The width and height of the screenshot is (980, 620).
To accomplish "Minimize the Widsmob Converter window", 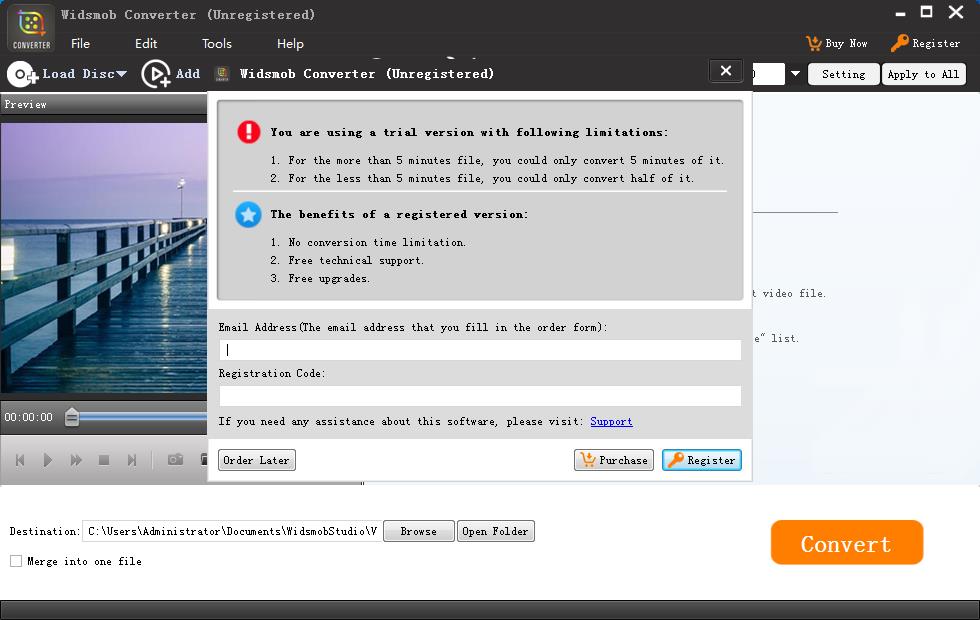I will coord(900,13).
